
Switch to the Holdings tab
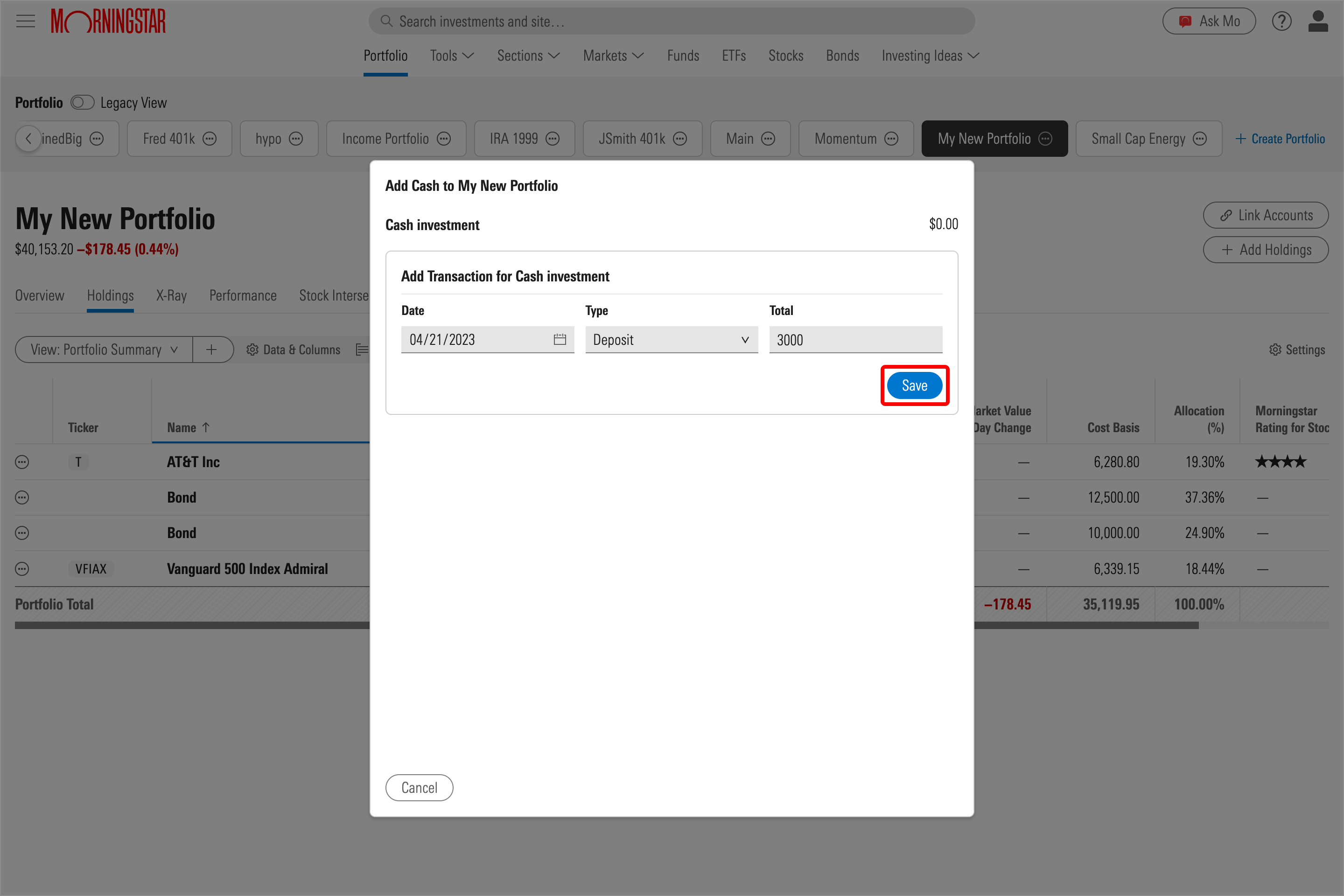click(x=110, y=295)
